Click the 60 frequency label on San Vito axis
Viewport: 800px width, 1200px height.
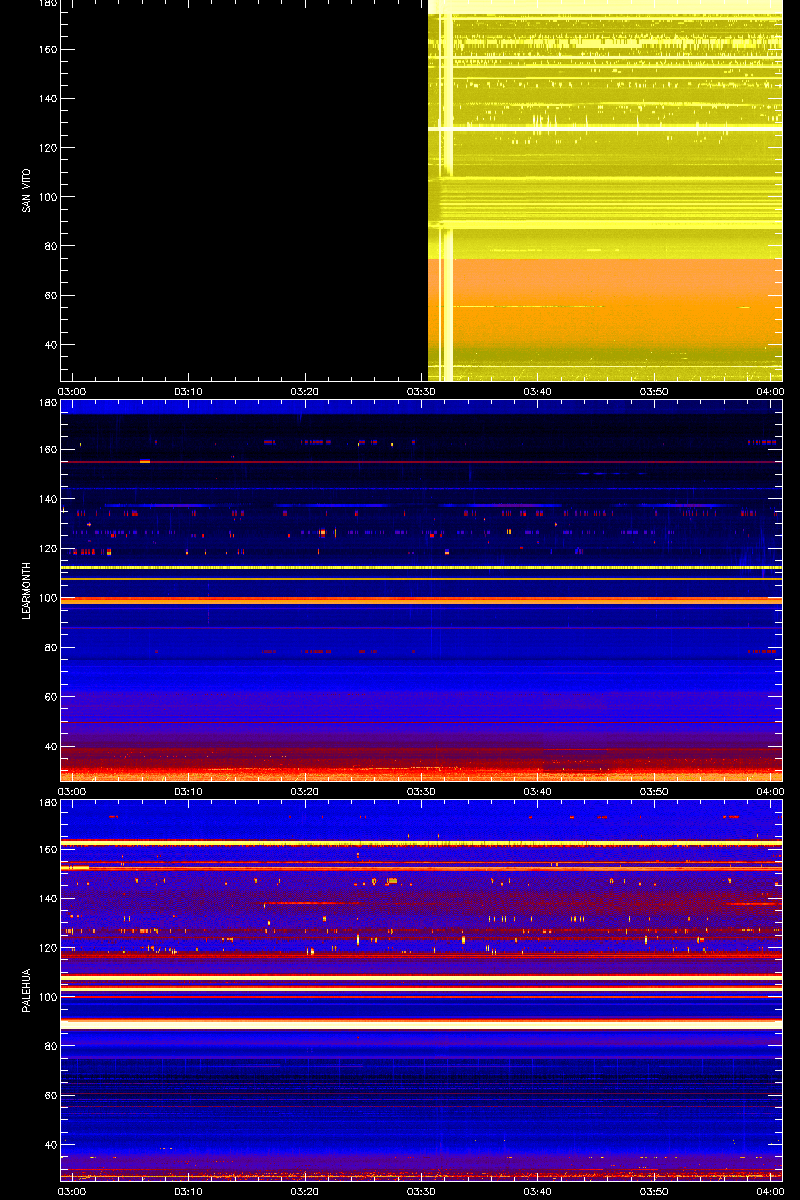point(50,295)
